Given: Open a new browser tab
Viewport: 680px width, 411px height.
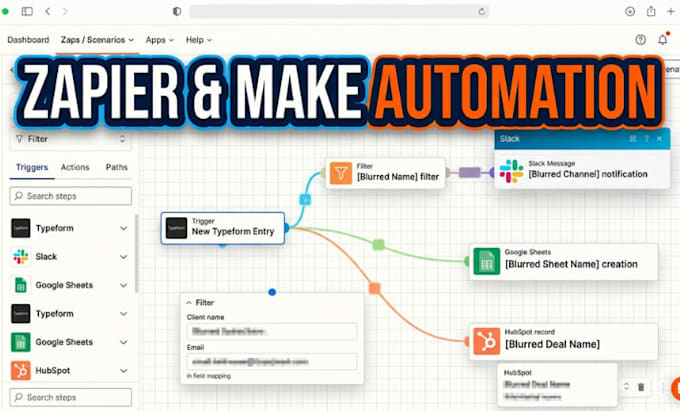Looking at the screenshot, I should click(x=671, y=11).
